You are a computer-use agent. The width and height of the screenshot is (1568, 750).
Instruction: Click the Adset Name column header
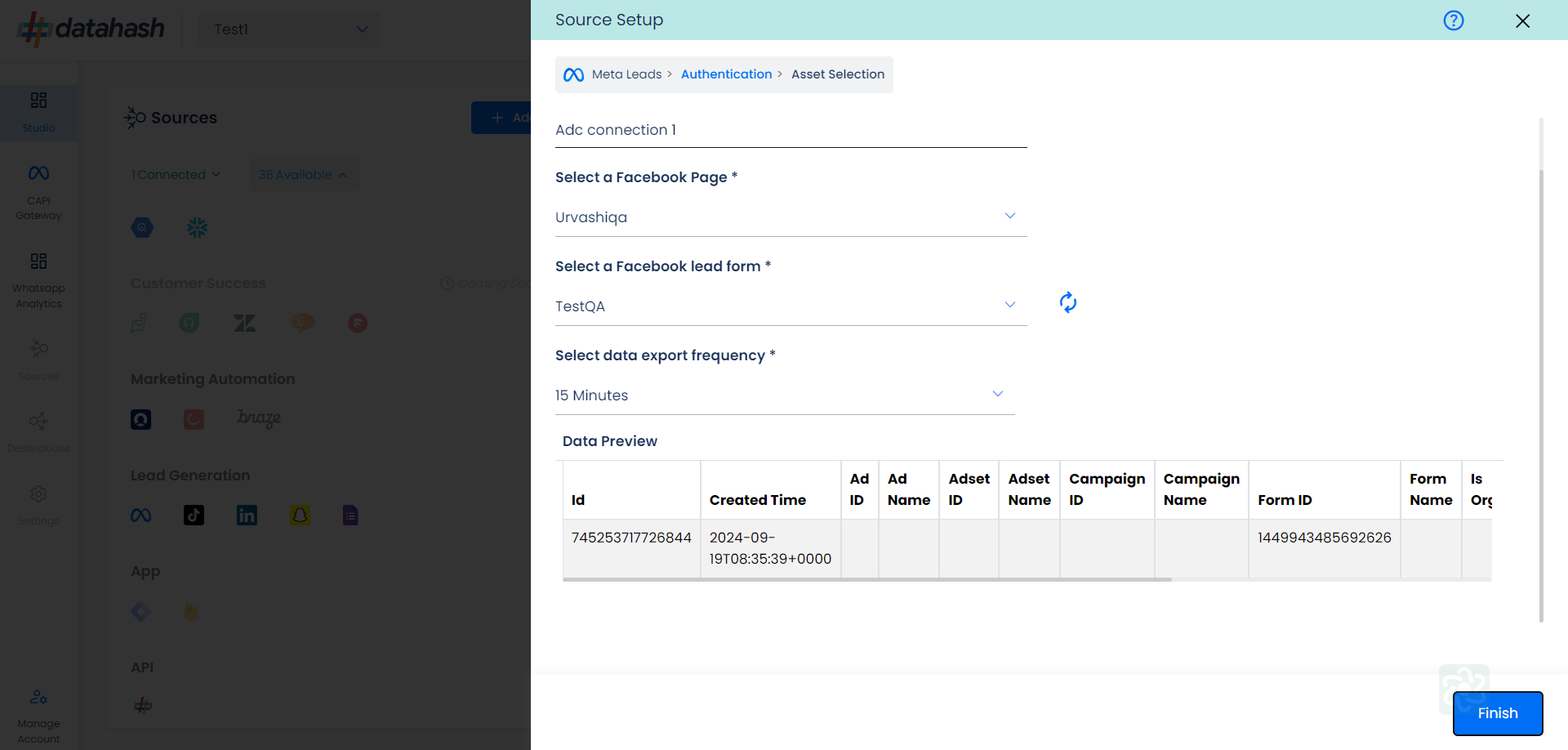click(x=1029, y=489)
